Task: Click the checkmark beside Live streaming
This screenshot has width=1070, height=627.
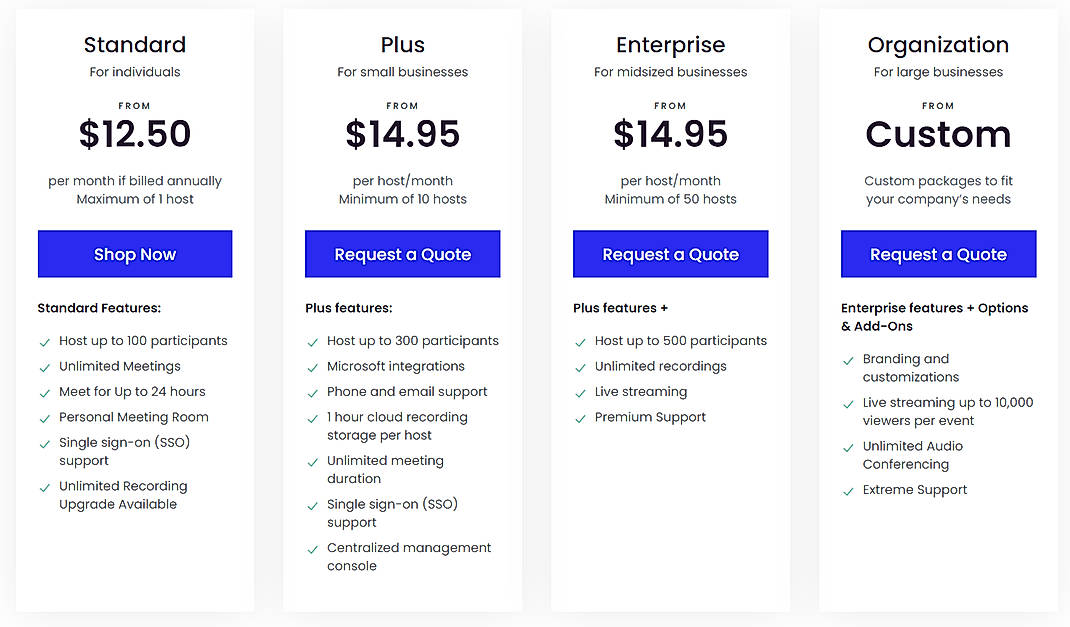Action: coord(580,392)
